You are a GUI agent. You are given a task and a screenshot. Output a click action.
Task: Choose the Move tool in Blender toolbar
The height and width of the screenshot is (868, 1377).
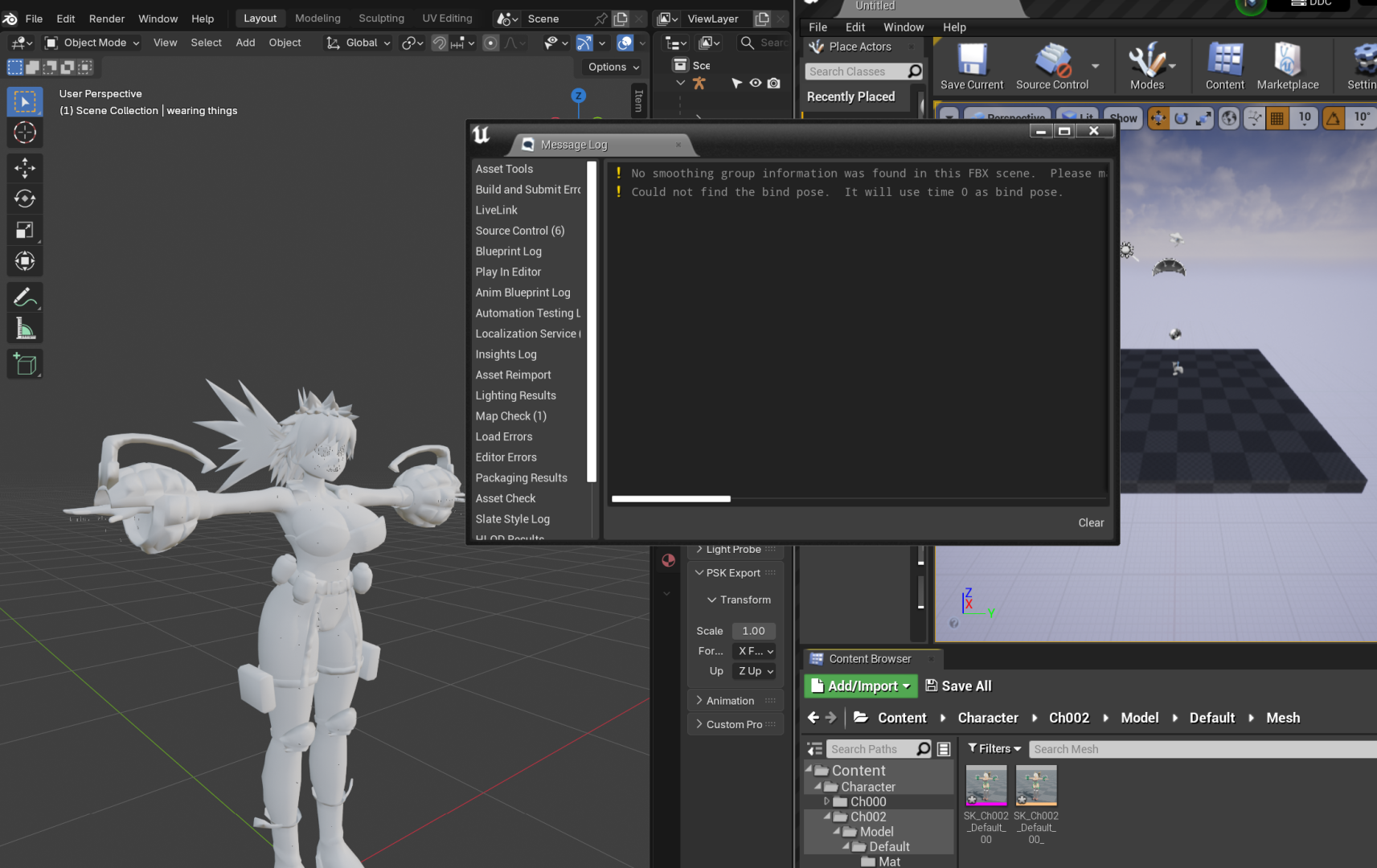tap(25, 168)
